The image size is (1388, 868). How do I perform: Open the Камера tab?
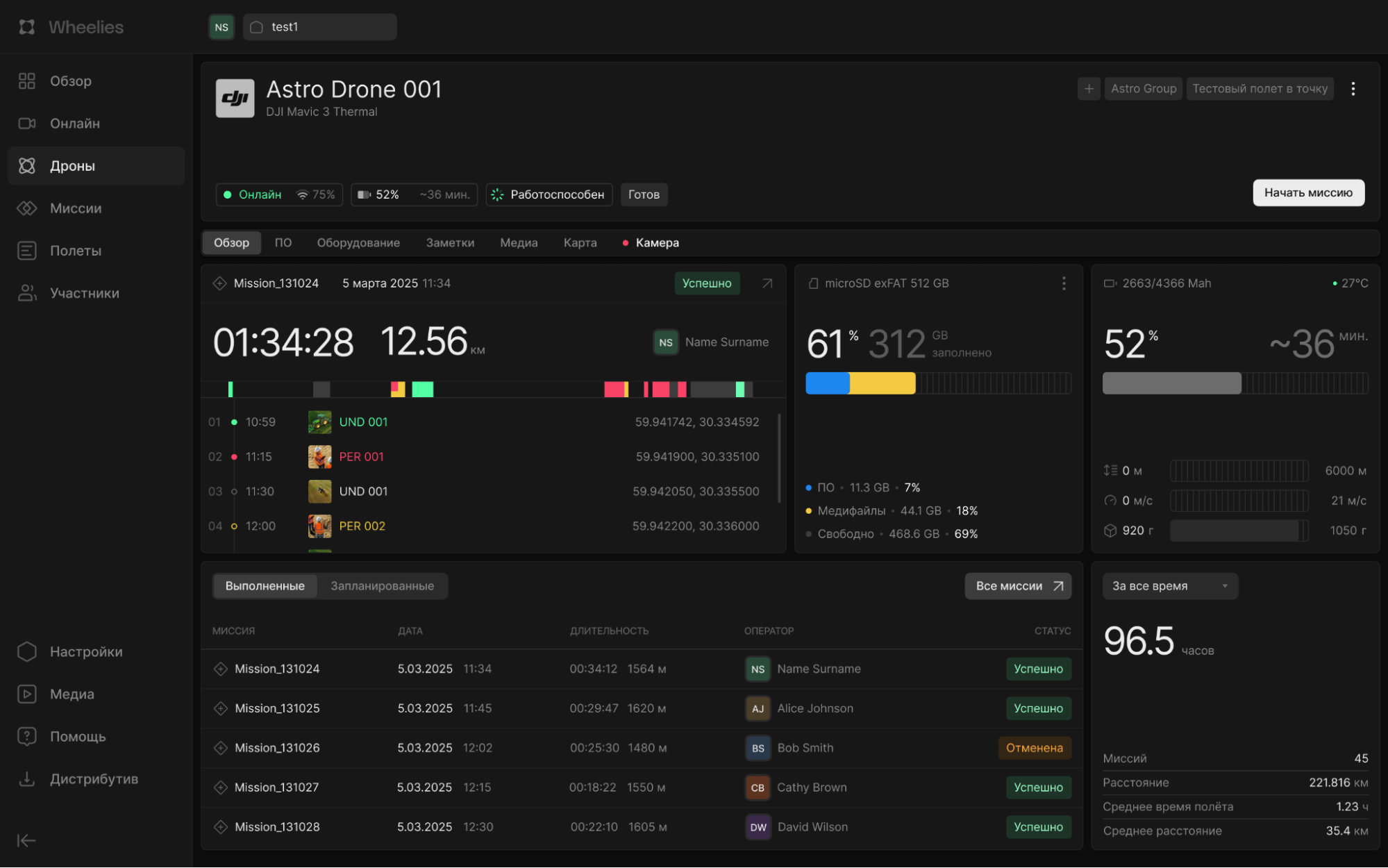[656, 243]
